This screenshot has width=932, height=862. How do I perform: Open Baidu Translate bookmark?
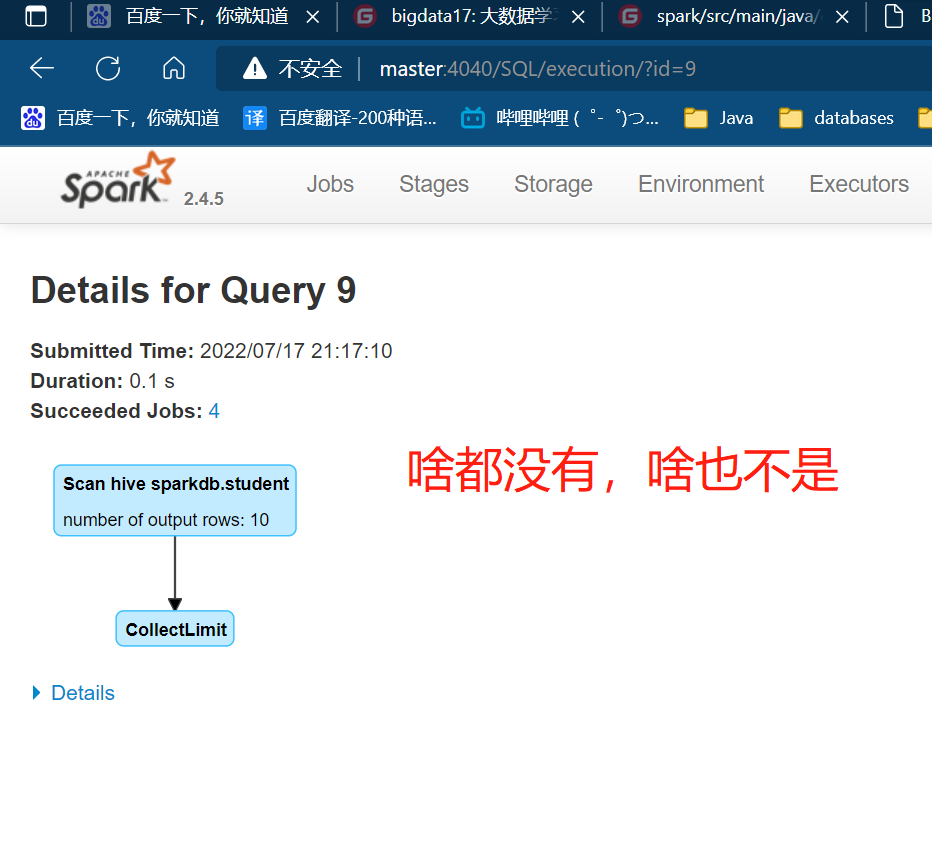pos(340,118)
